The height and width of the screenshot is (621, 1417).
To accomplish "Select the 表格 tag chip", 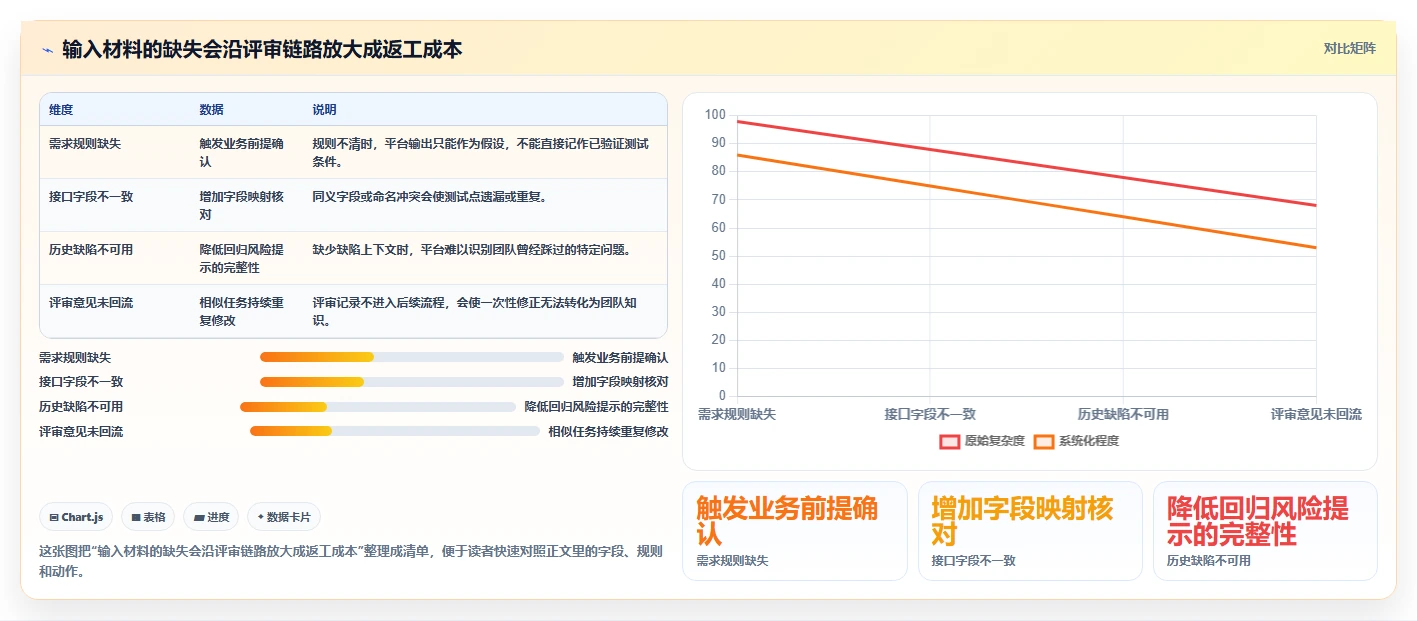I will coord(148,517).
